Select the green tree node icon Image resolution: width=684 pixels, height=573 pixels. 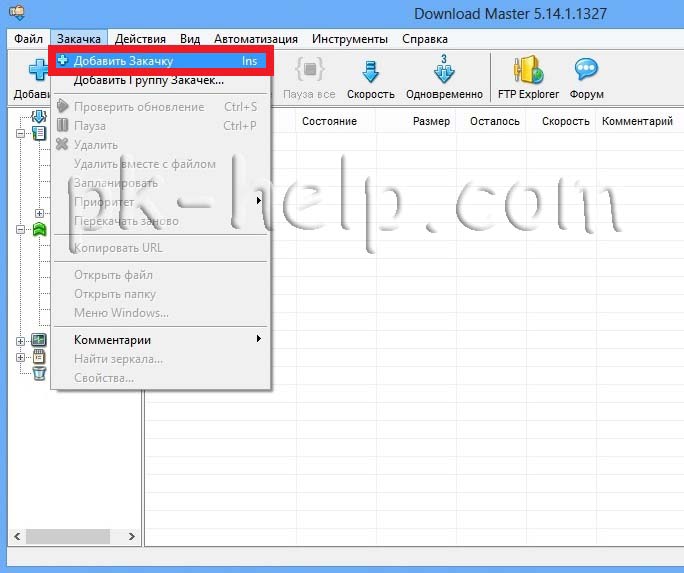pos(39,229)
